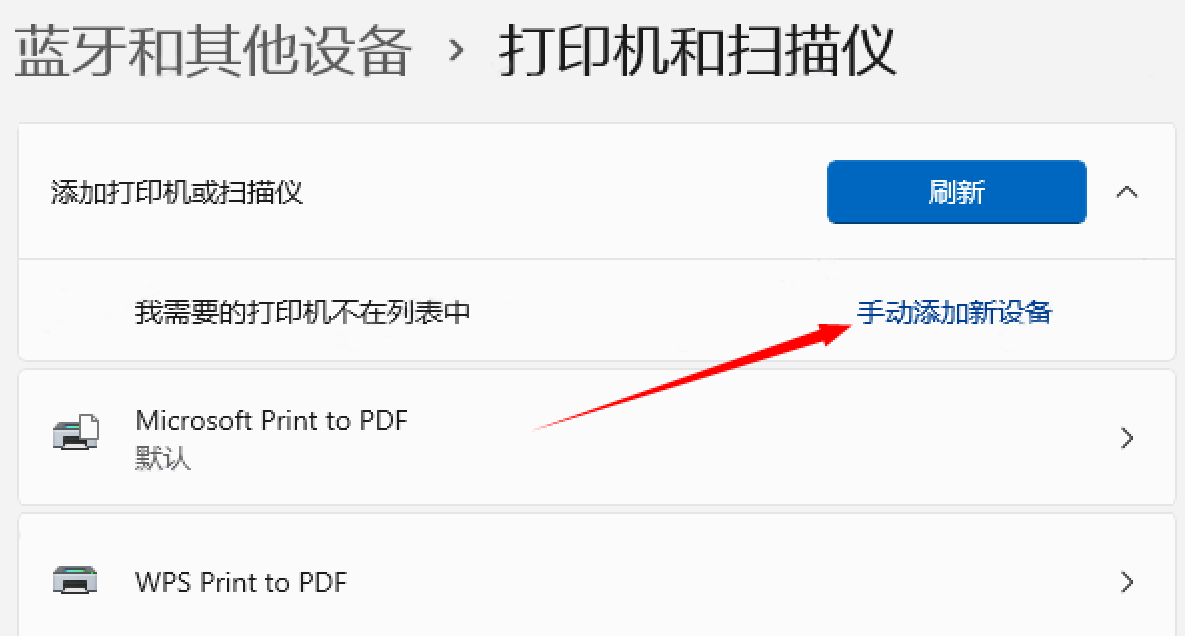The image size is (1185, 636).
Task: Open Microsoft Print to PDF via its right chevron
Action: coord(1127,438)
